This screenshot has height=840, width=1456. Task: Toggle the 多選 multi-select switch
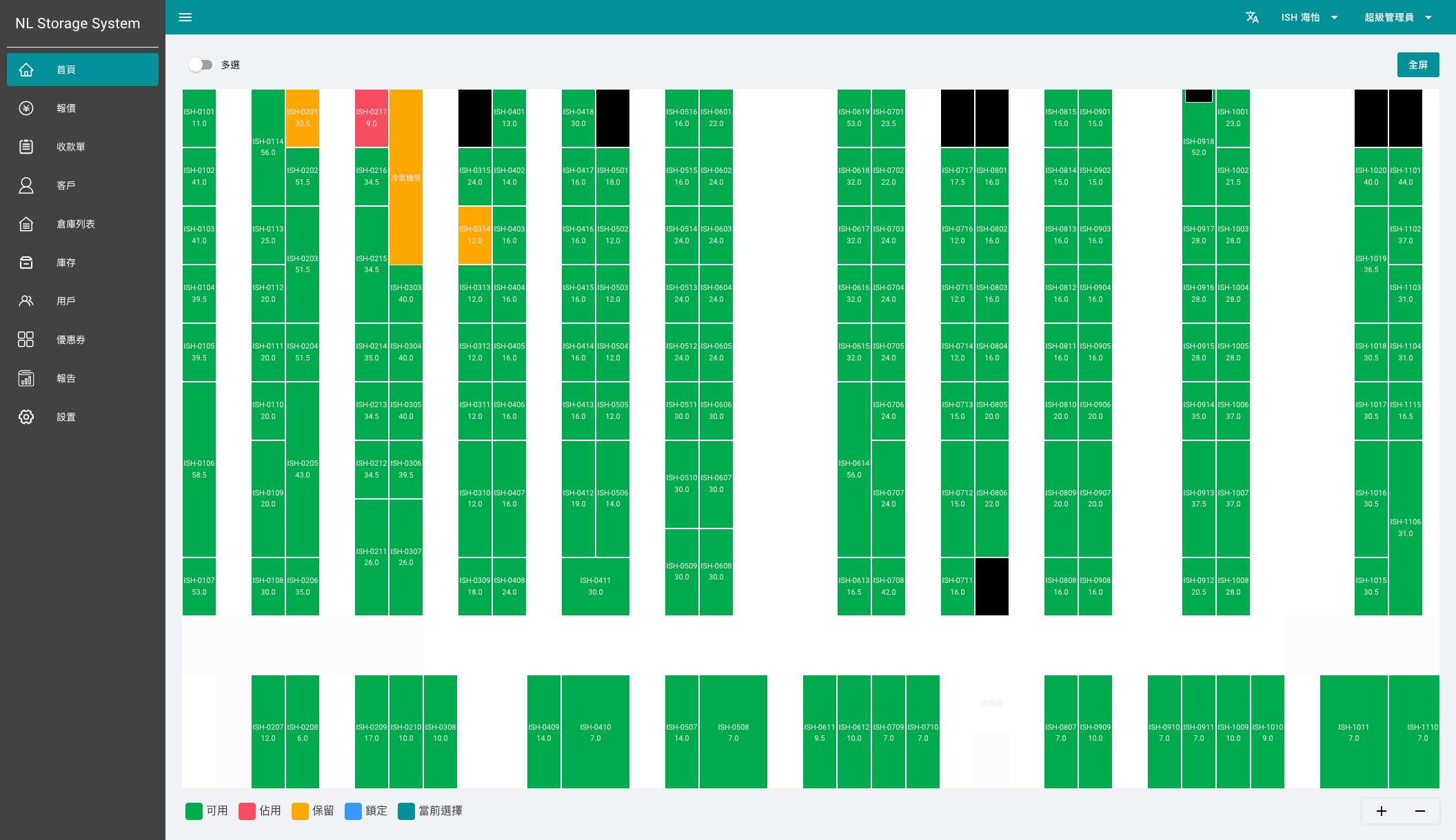[x=201, y=65]
